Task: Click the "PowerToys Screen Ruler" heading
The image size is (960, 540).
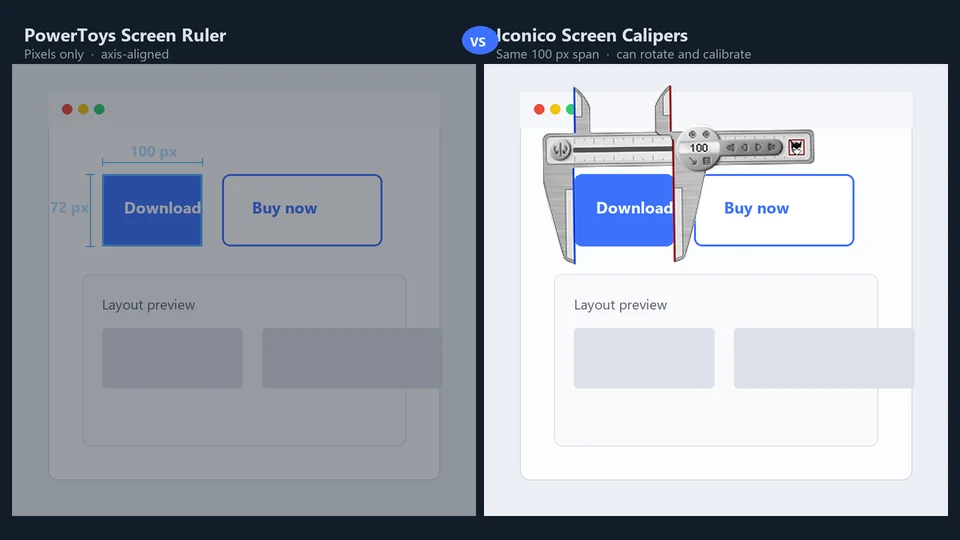Action: click(125, 36)
